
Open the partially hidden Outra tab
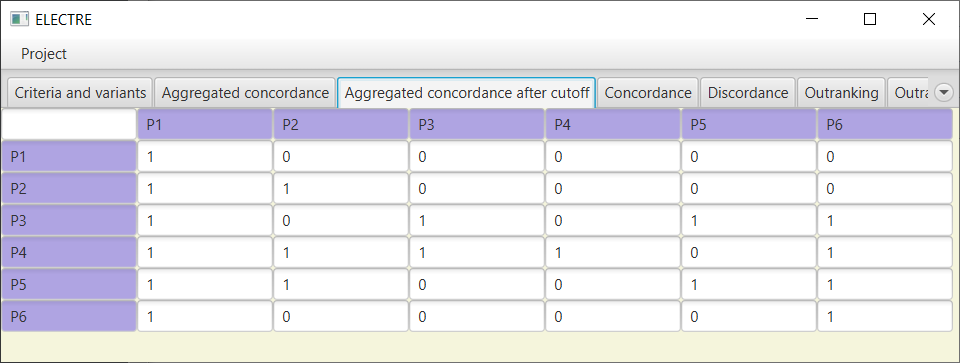909,93
